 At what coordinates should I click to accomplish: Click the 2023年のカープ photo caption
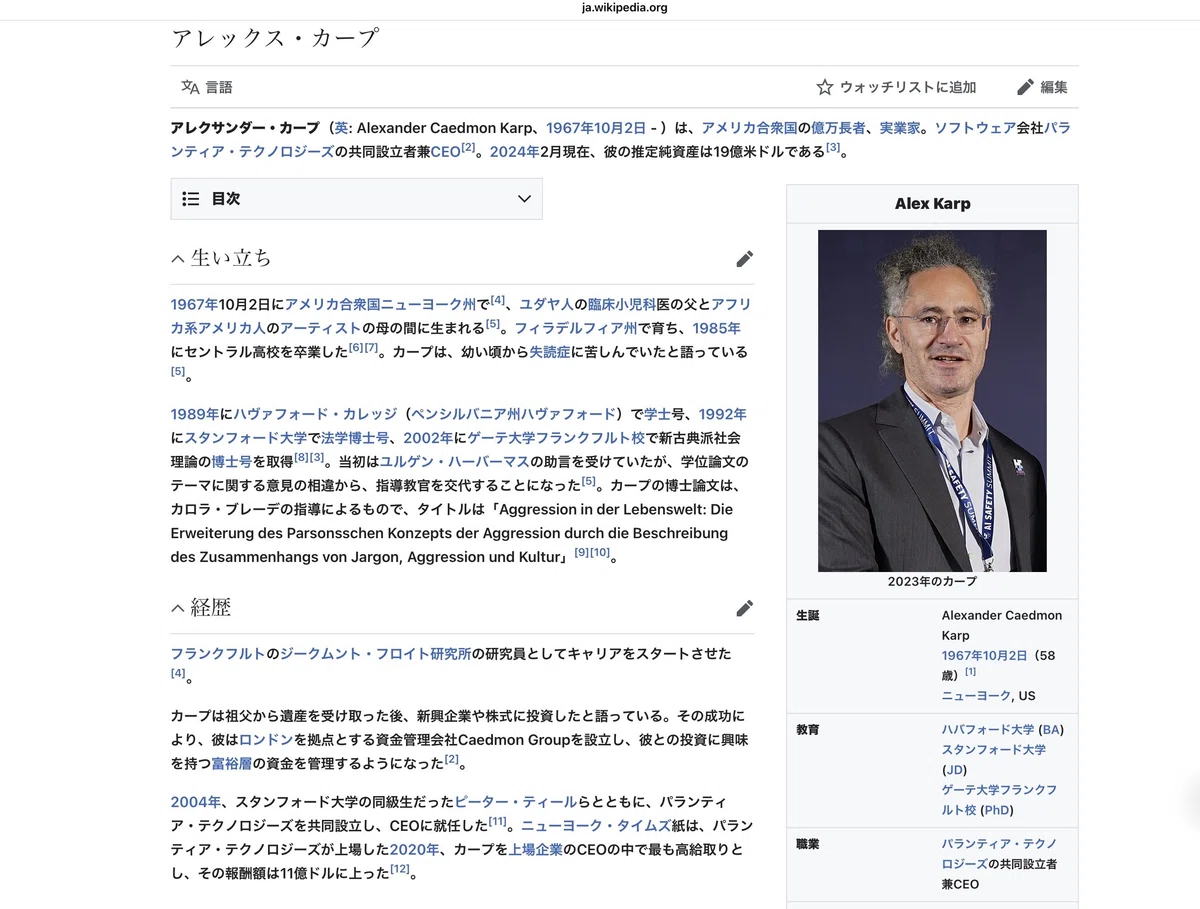tap(932, 581)
